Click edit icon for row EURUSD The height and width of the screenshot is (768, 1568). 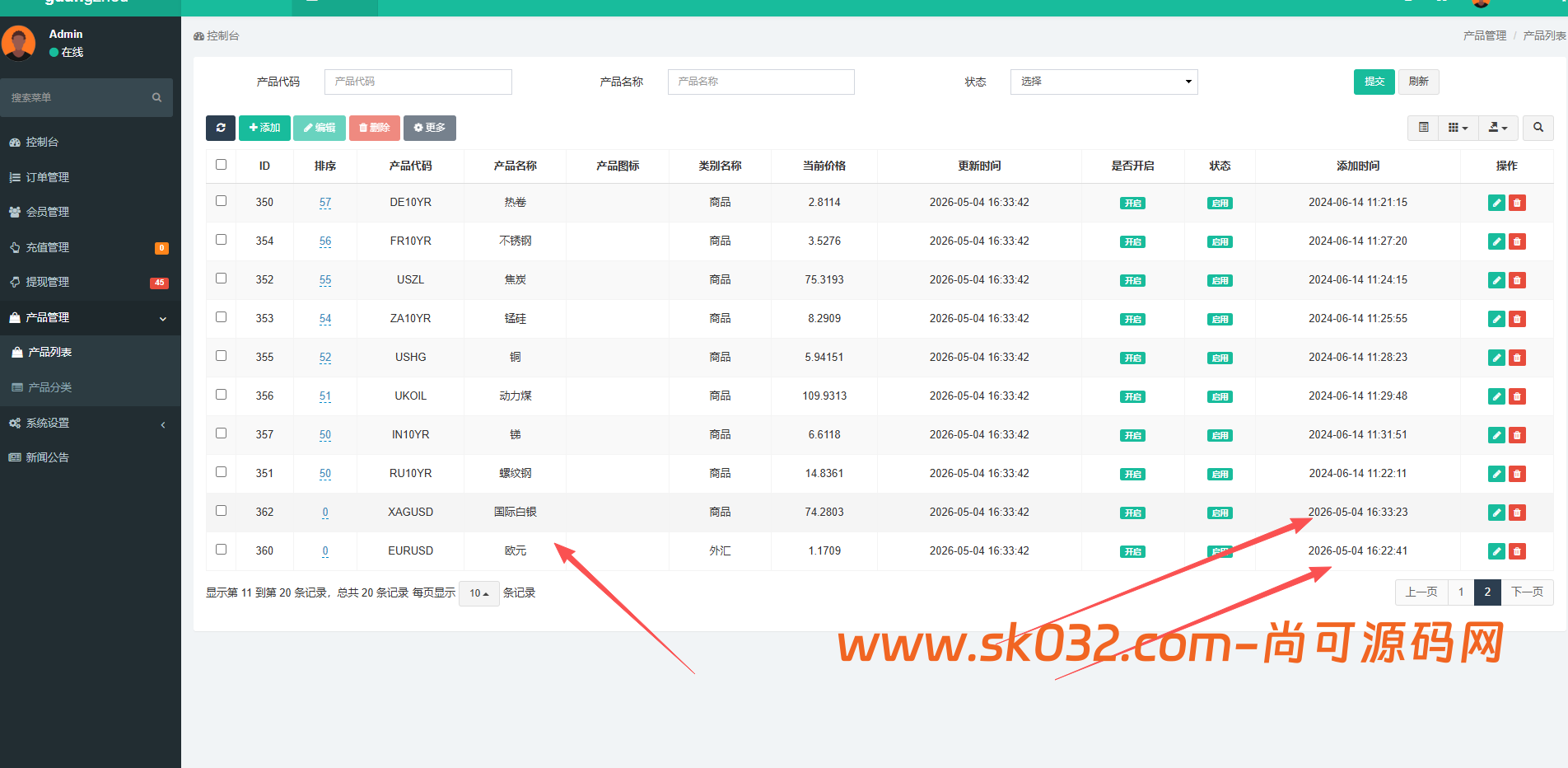coord(1497,551)
